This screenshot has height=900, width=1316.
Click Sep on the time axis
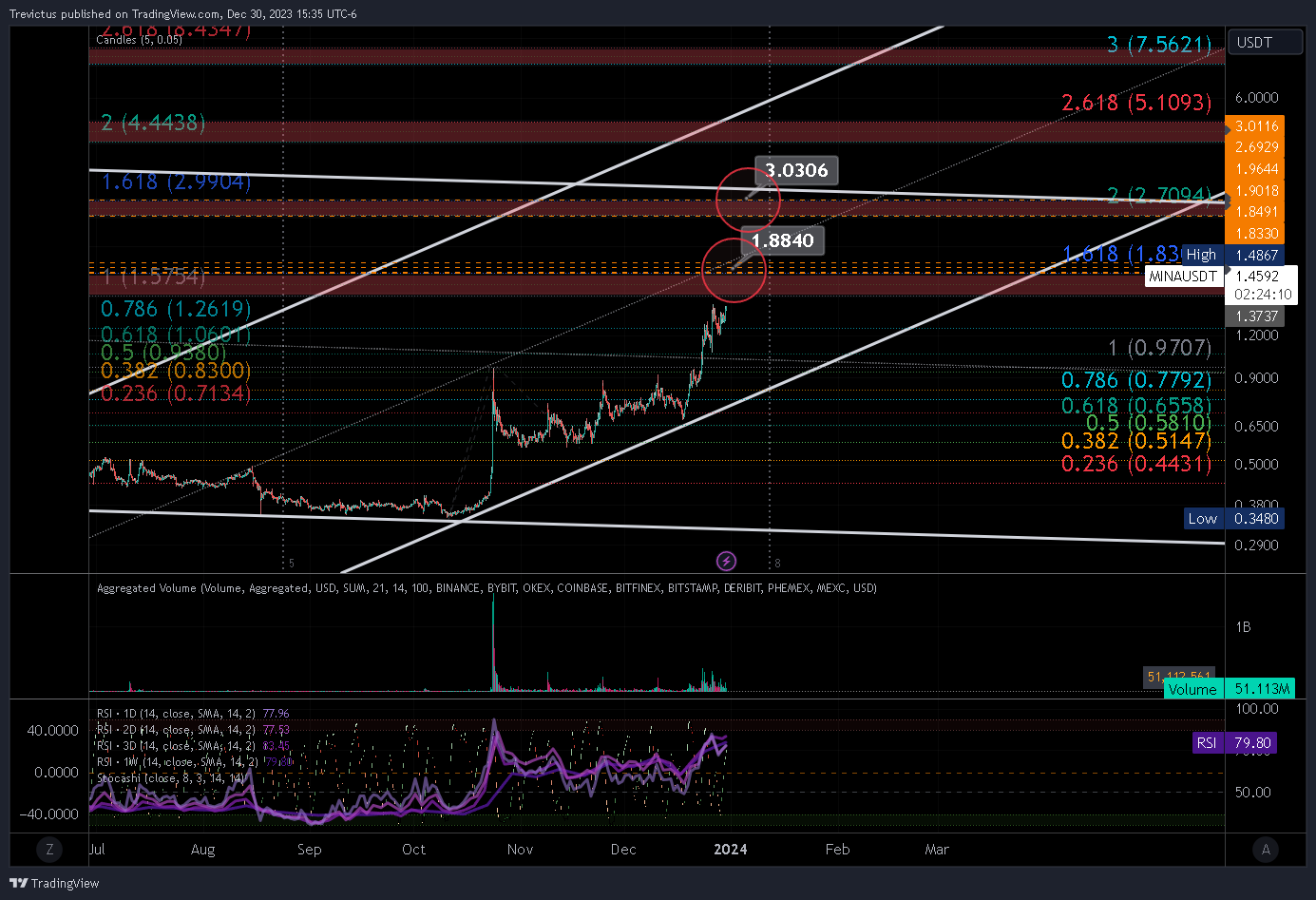coord(309,850)
